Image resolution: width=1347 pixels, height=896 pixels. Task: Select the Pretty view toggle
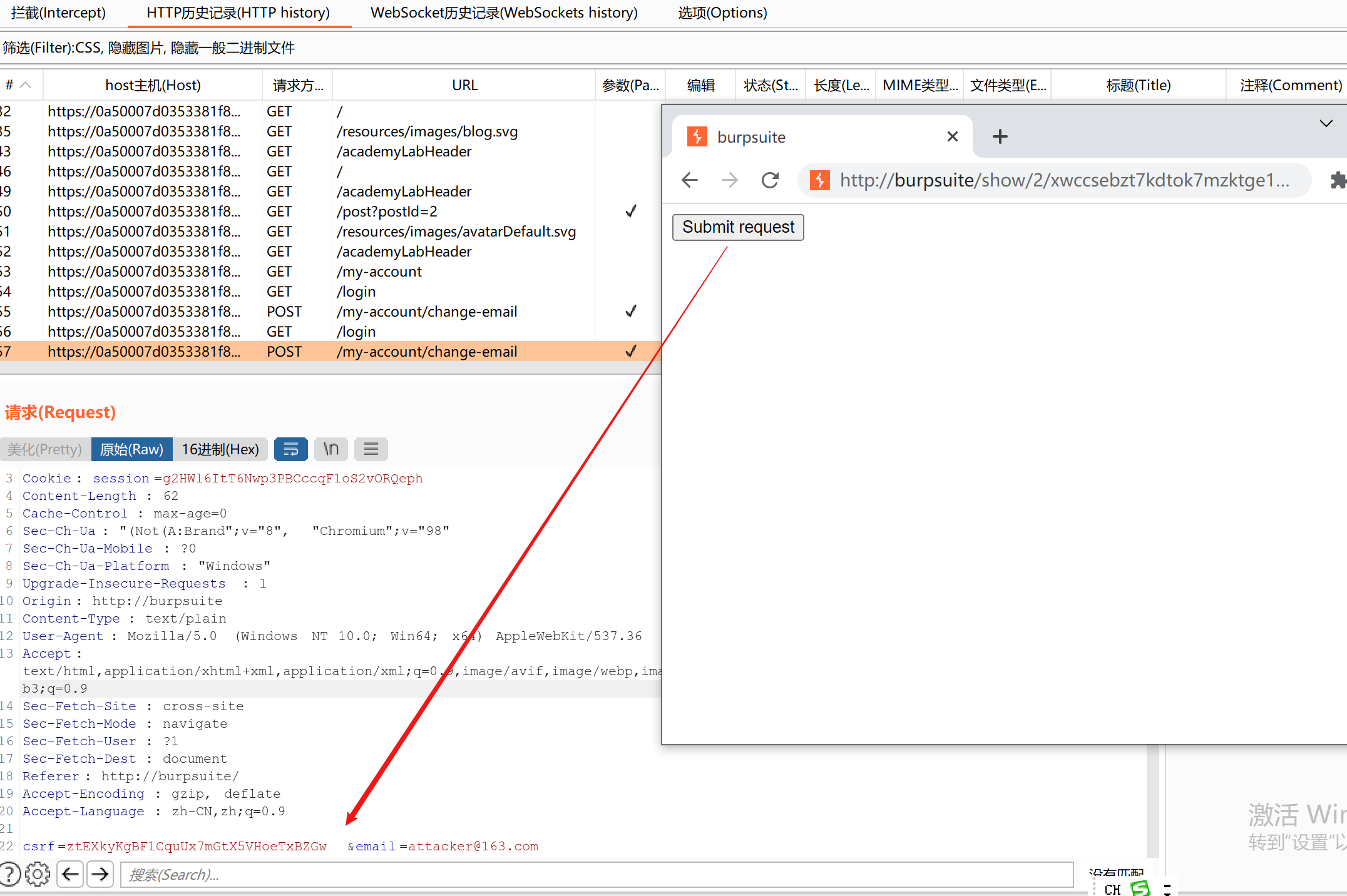45,449
